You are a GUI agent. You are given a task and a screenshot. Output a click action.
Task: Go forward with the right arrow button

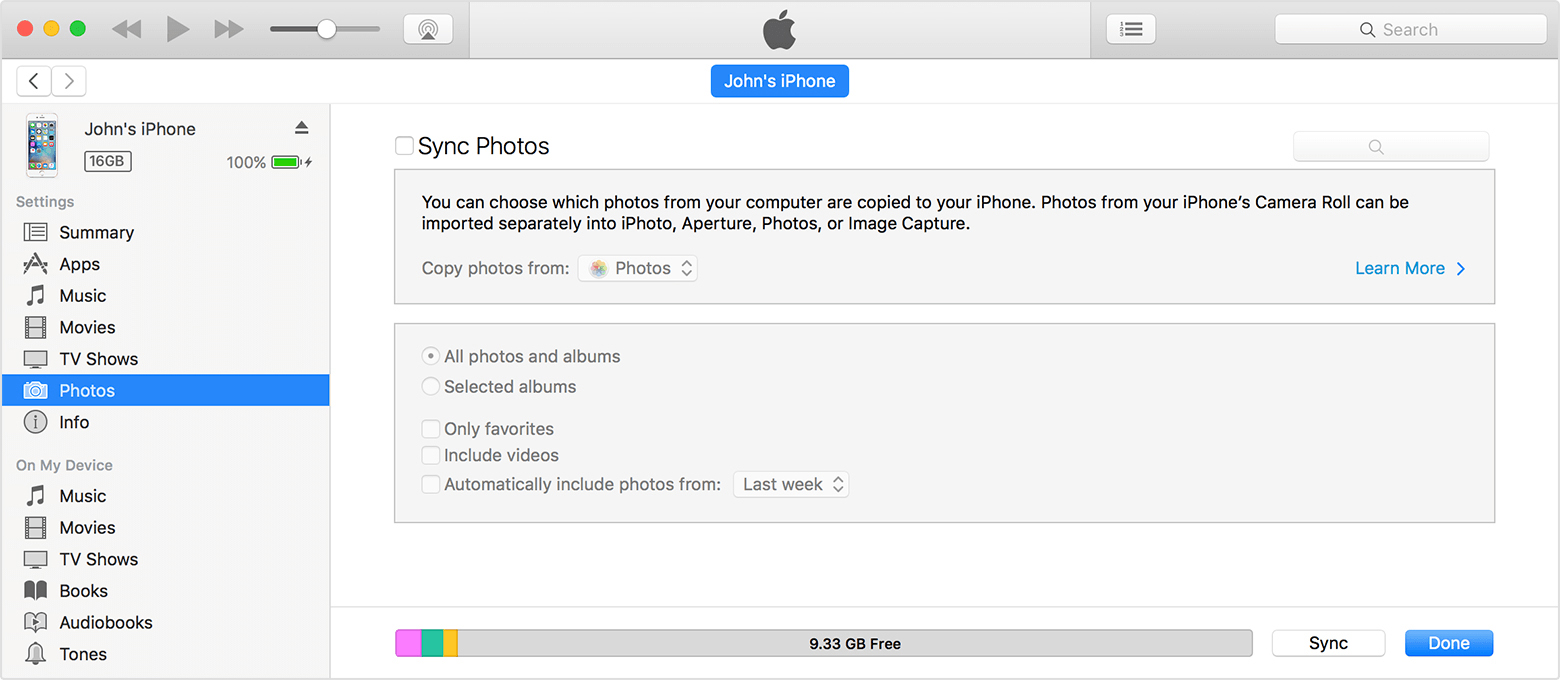(x=69, y=81)
